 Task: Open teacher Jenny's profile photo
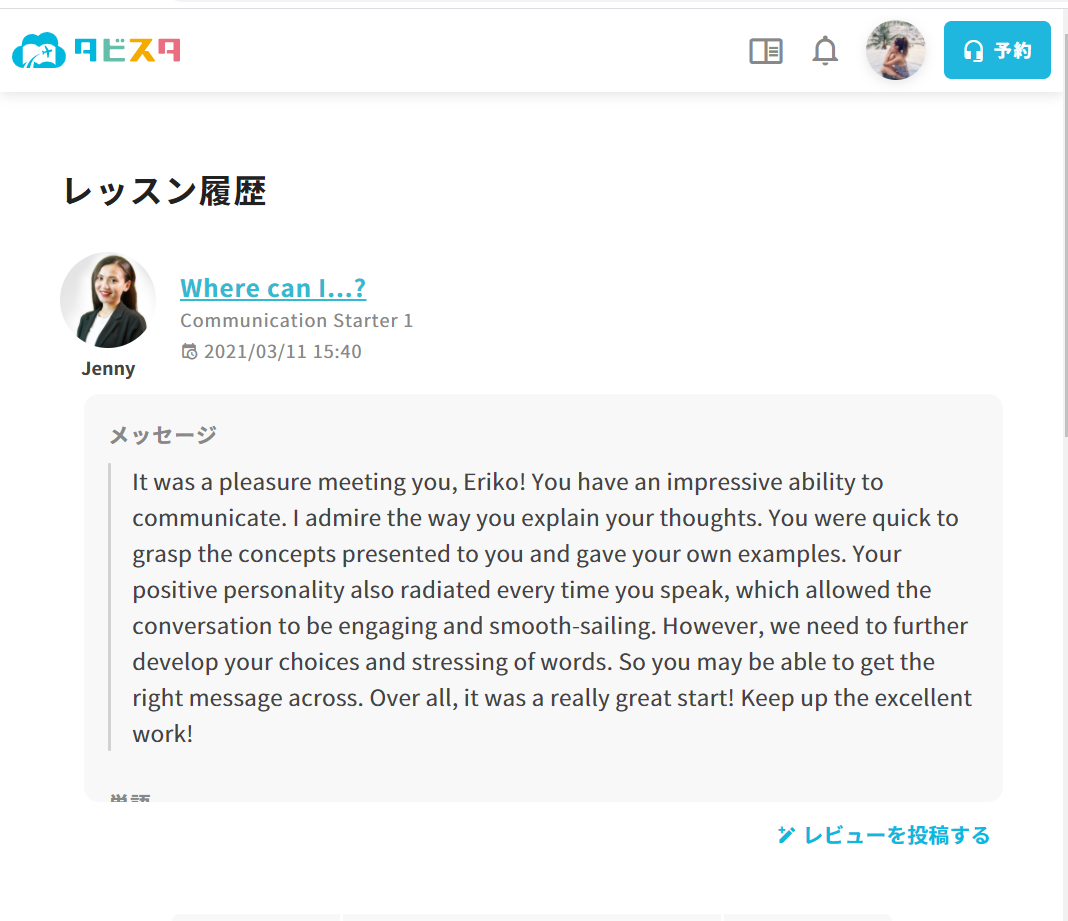tap(108, 300)
